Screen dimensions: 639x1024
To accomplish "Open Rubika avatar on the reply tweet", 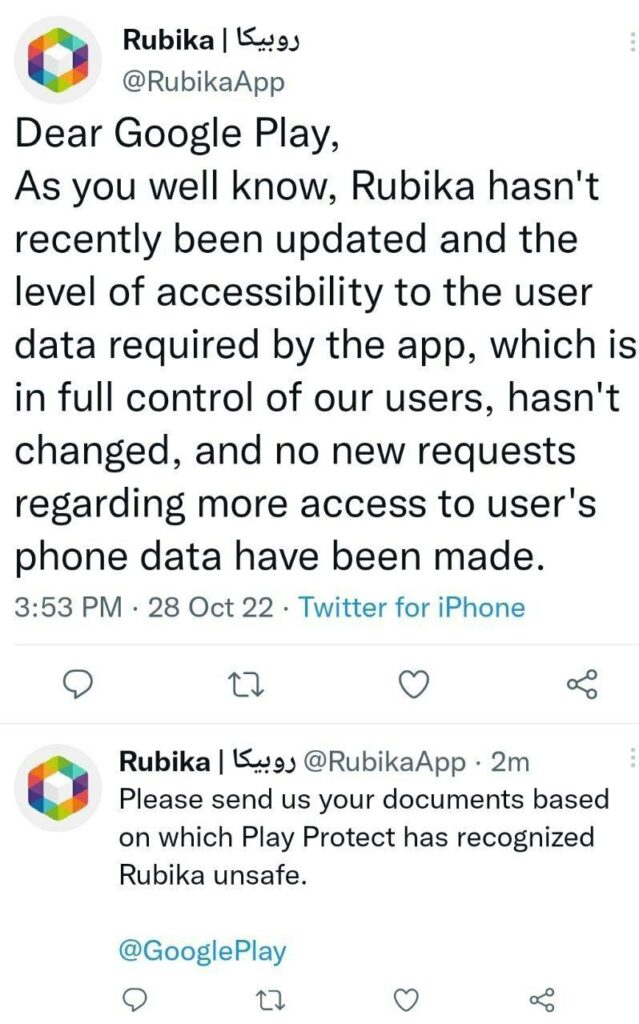I will [57, 788].
